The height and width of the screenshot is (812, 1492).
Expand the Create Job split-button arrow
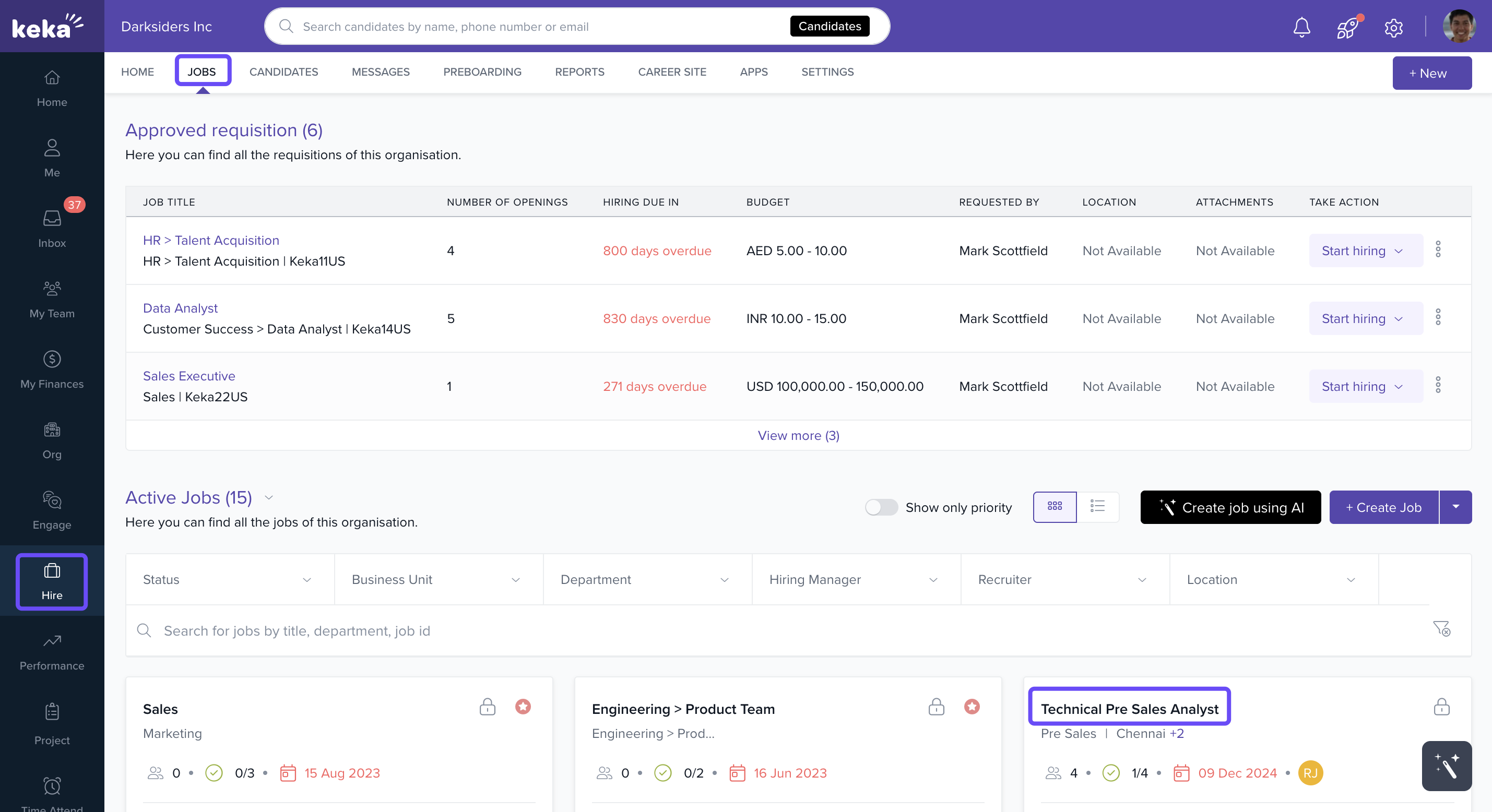coord(1455,507)
